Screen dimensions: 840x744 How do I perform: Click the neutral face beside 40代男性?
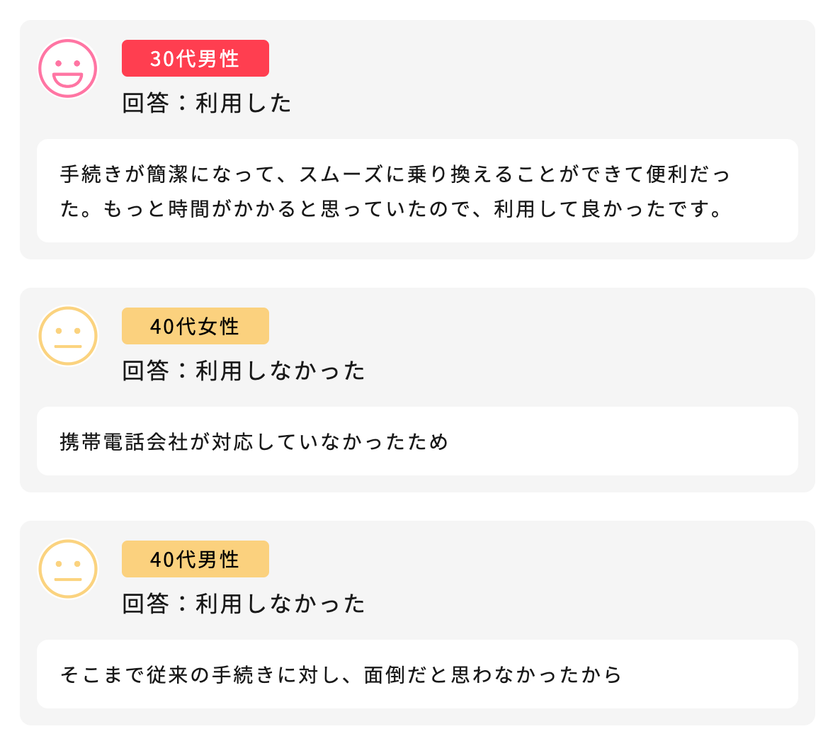(68, 569)
